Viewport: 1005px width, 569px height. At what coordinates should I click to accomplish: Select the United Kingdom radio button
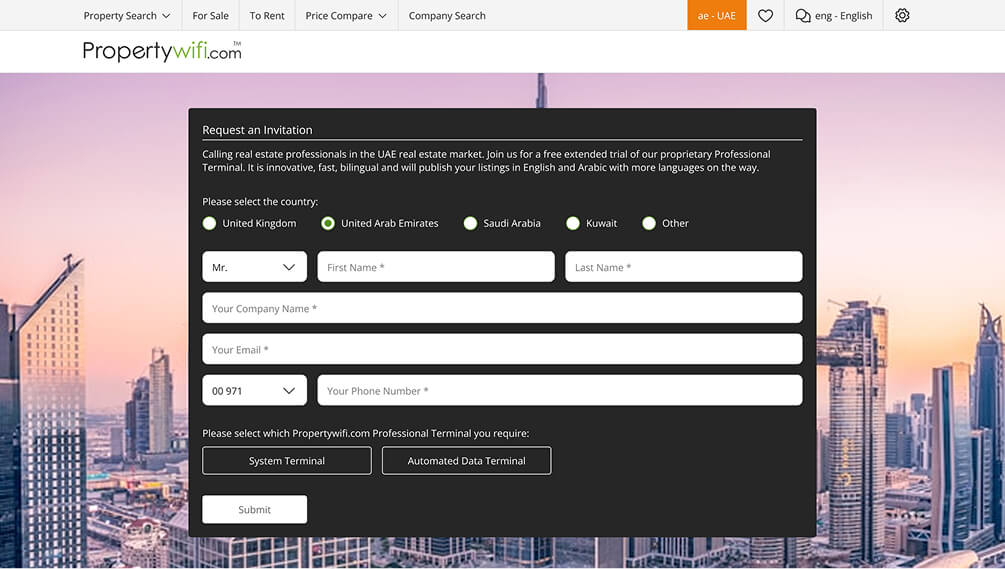click(x=209, y=223)
